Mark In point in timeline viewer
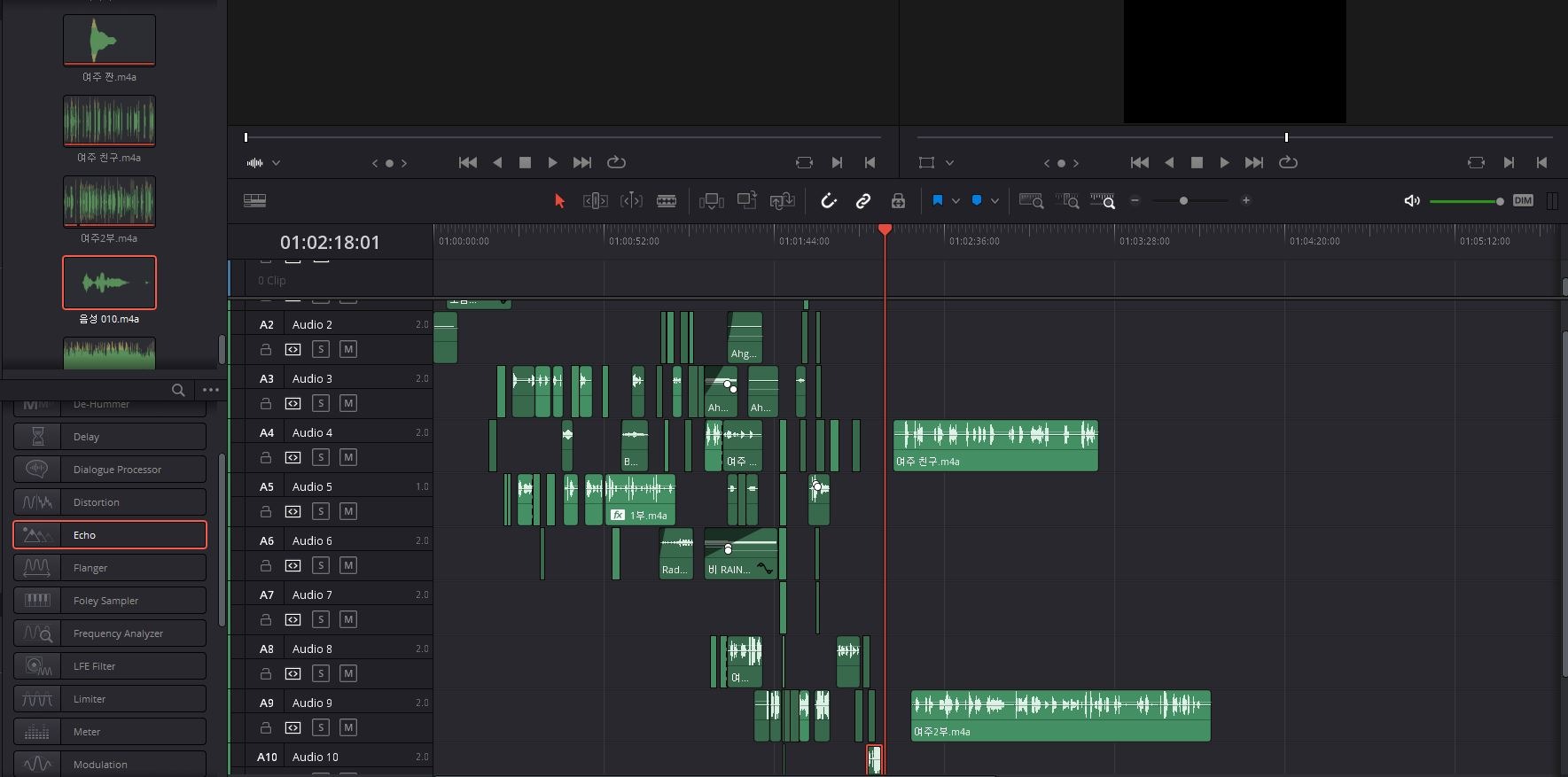The width and height of the screenshot is (1568, 777). tap(1509, 163)
